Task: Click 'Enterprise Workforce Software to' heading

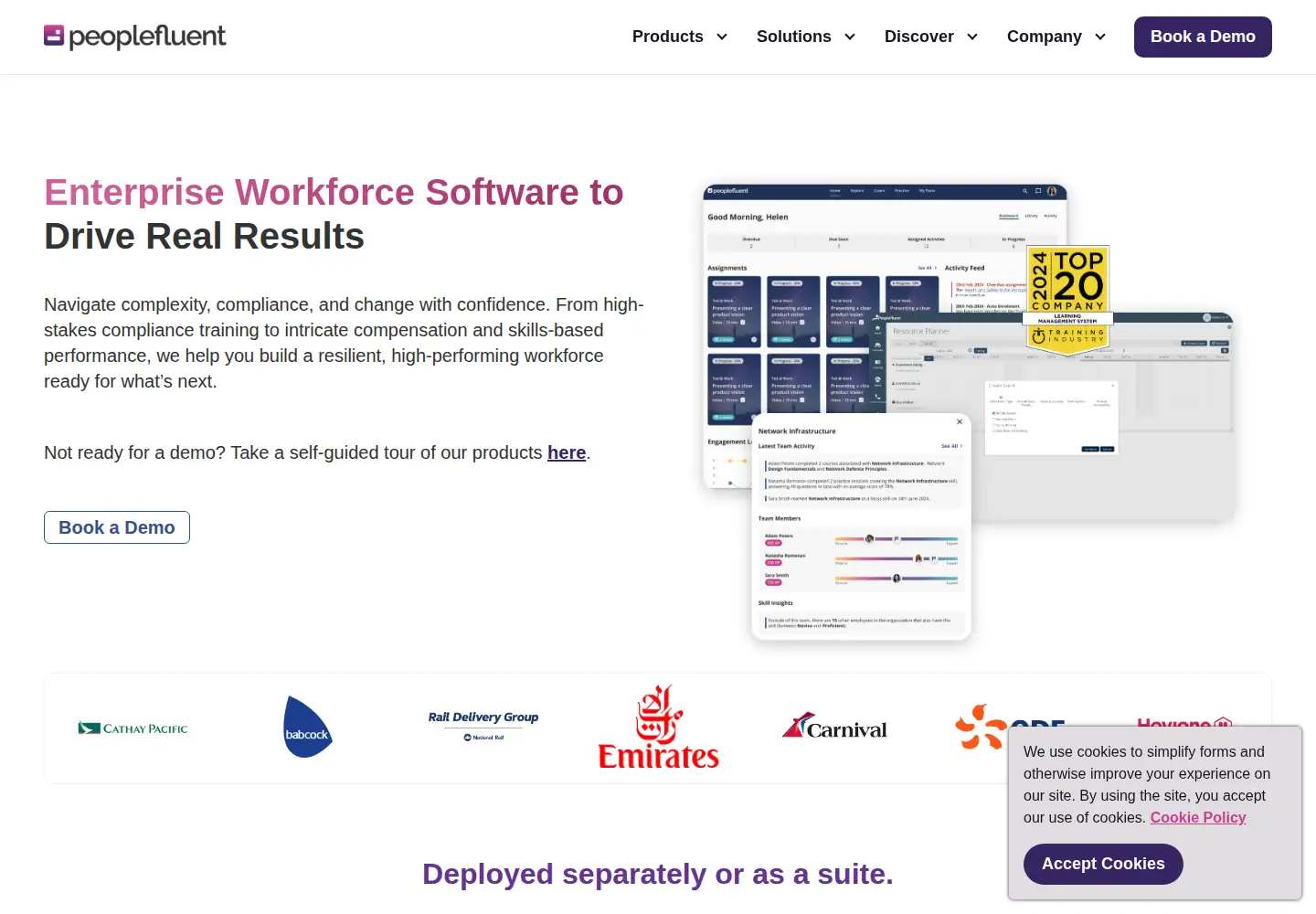Action: point(334,193)
